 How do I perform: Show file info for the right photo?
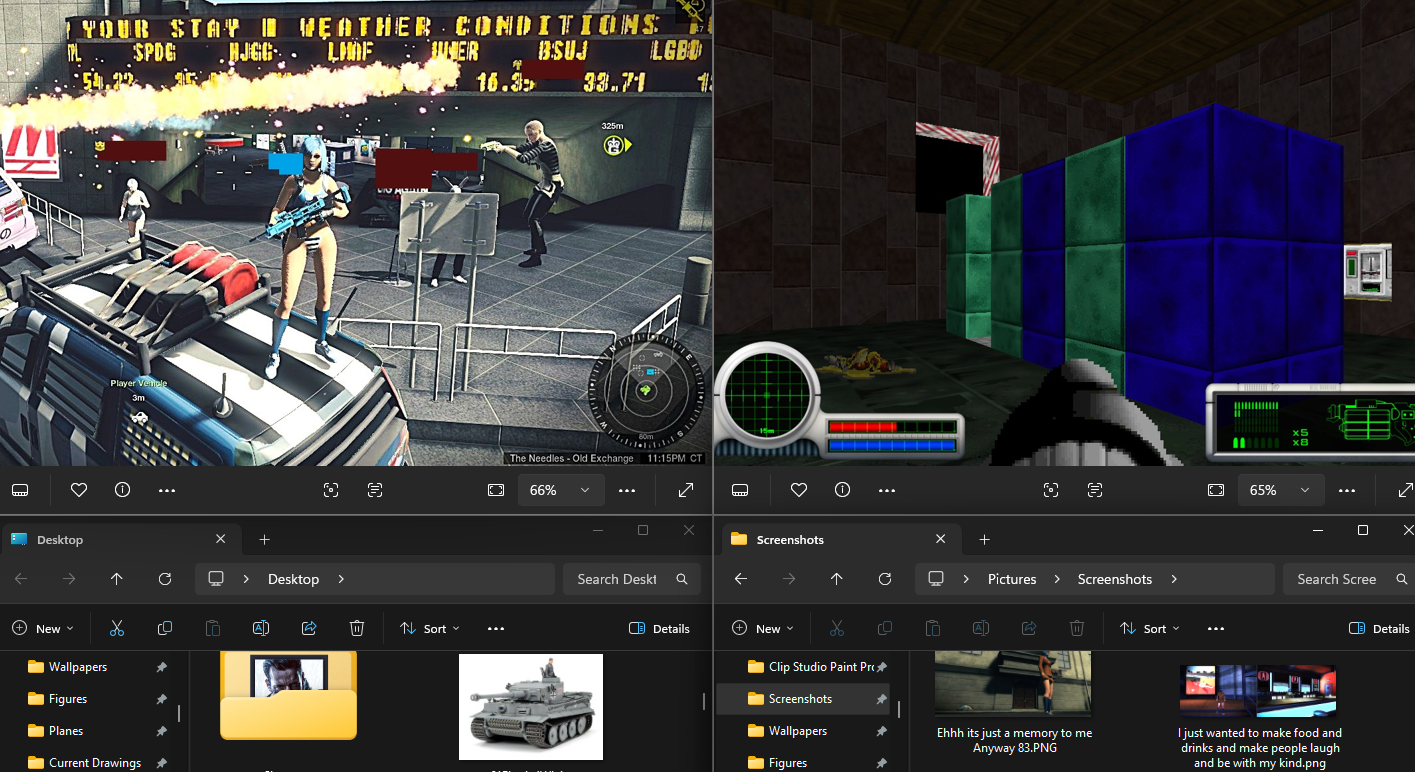[x=842, y=490]
